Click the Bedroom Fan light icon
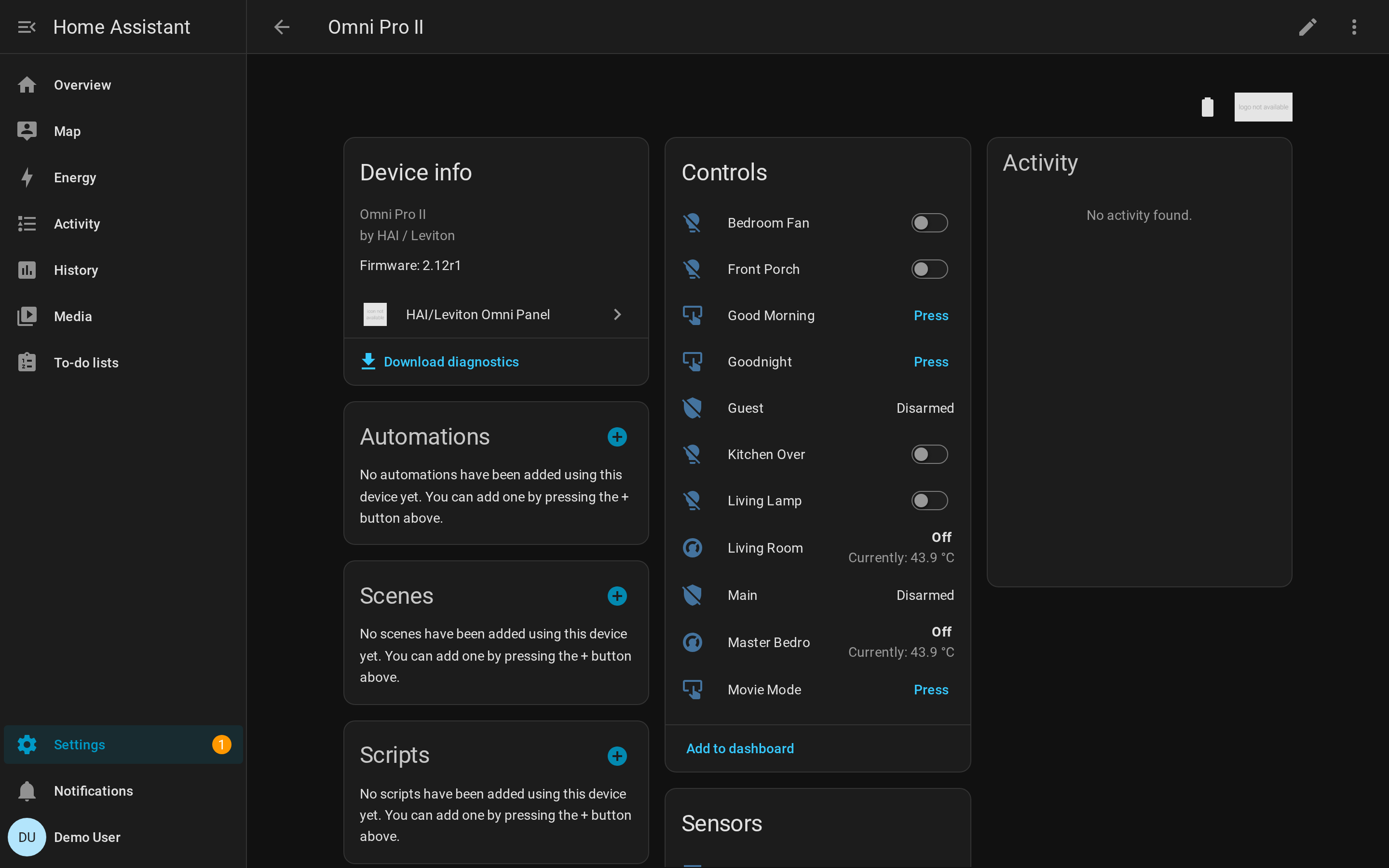 (x=692, y=223)
